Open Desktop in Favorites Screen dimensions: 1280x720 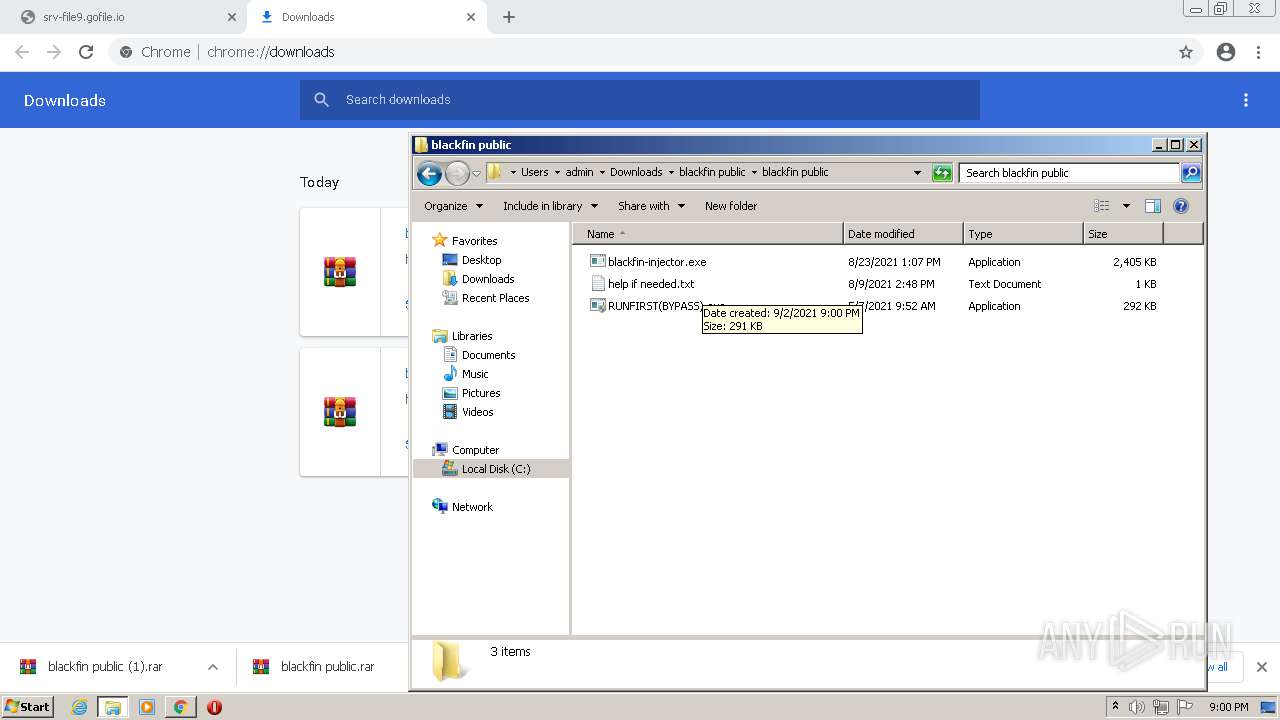tap(481, 260)
